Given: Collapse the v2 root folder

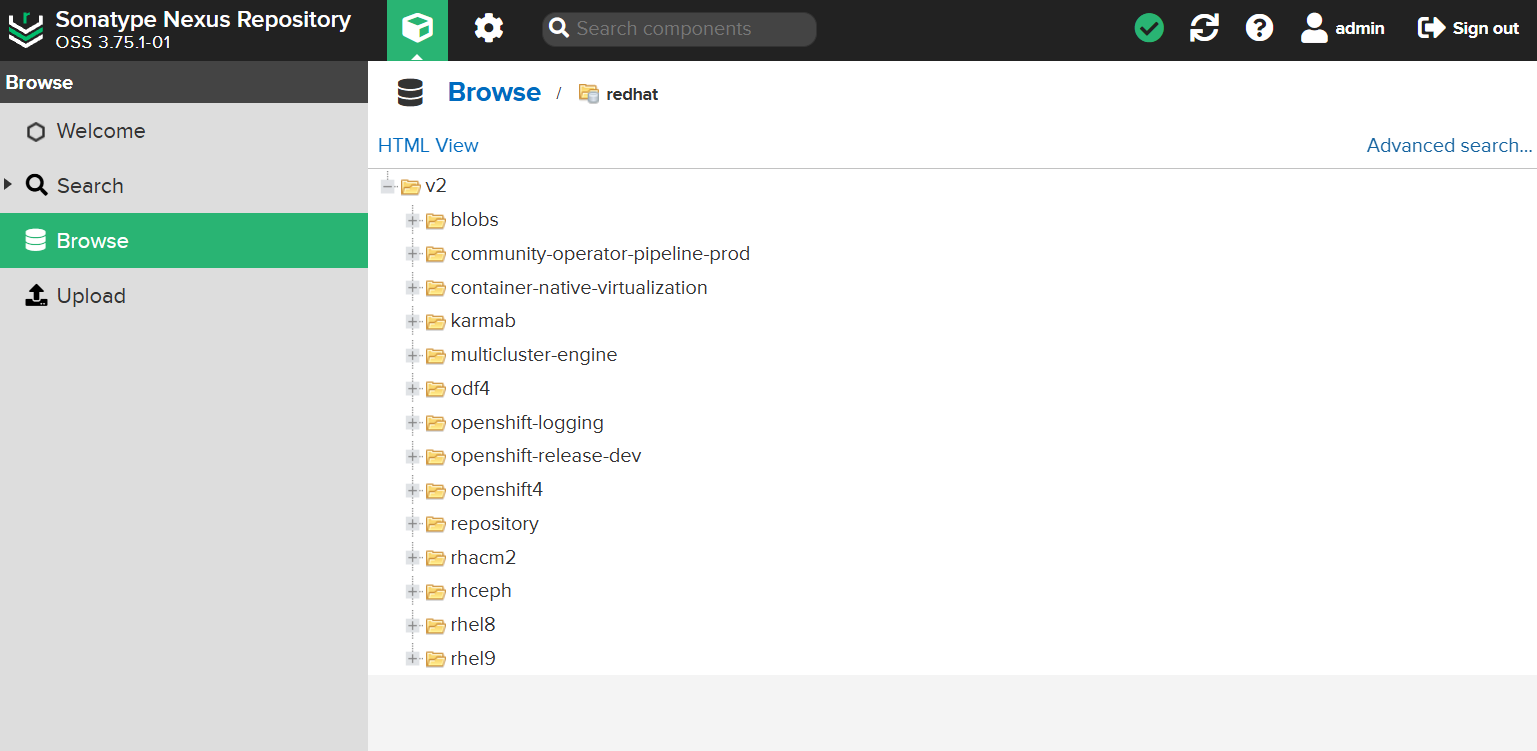Looking at the screenshot, I should coord(388,186).
